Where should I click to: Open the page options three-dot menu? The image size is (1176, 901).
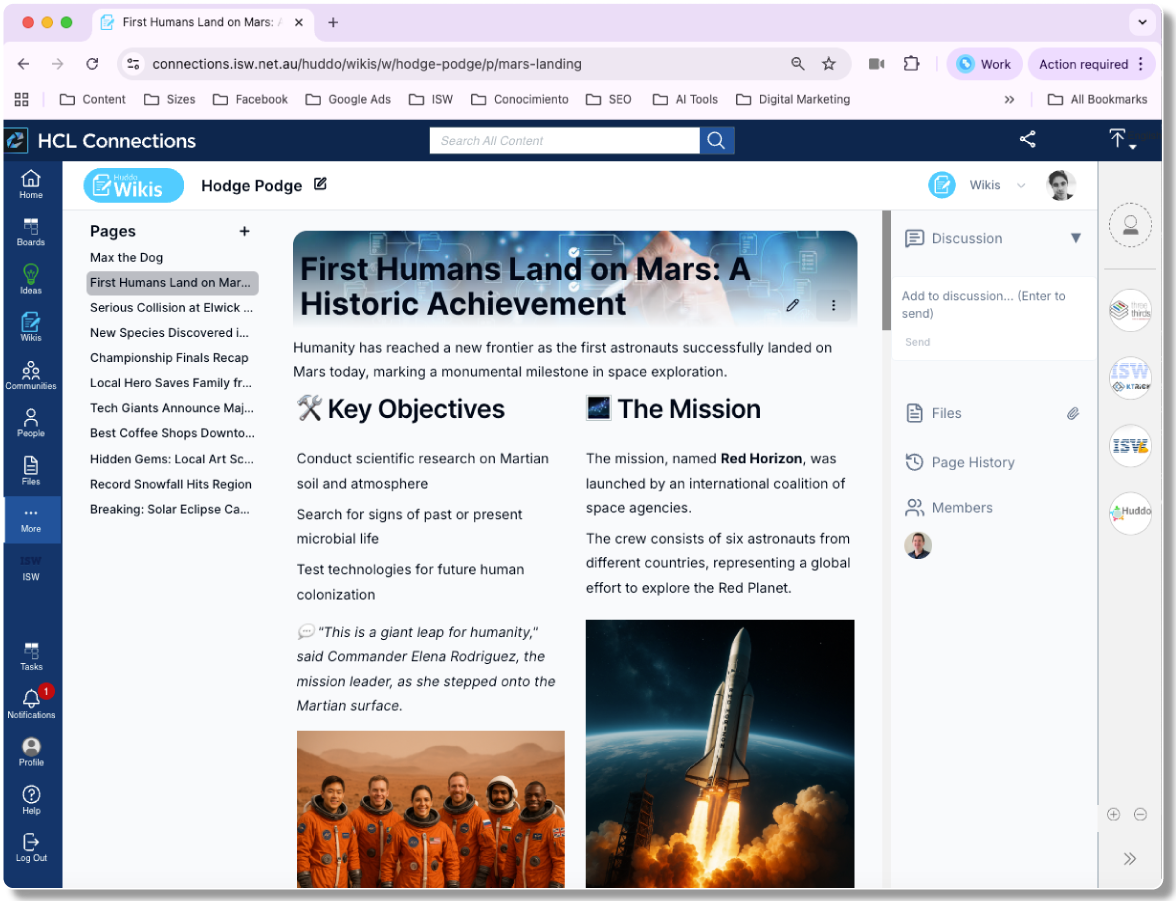[x=833, y=305]
